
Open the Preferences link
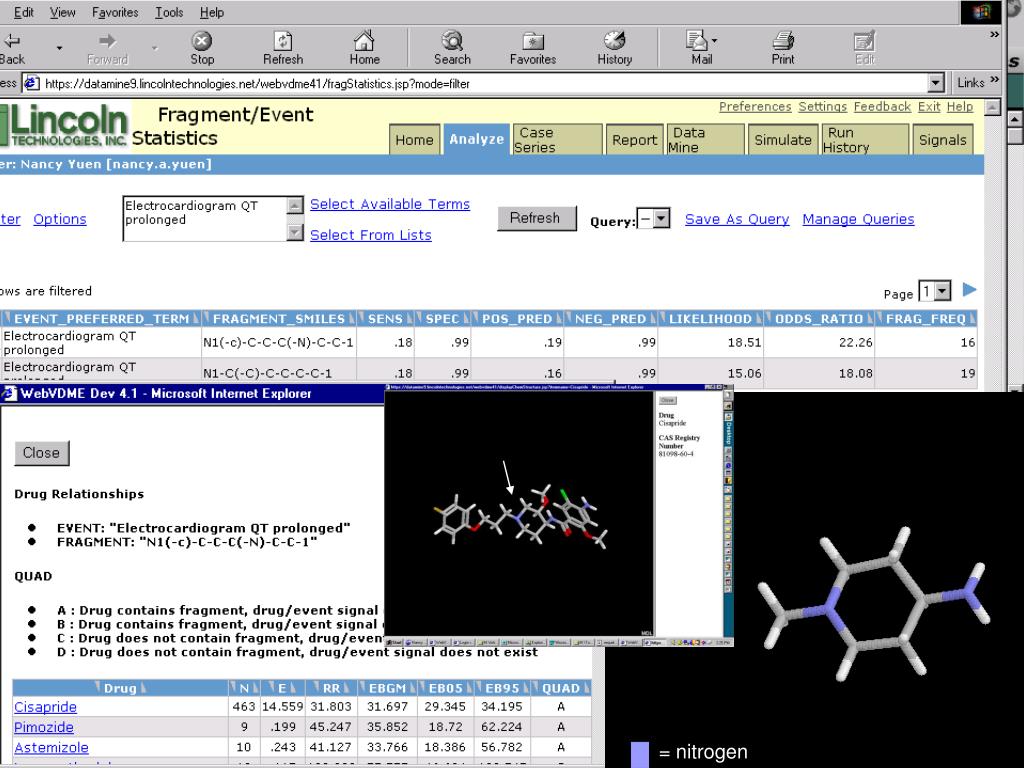coord(755,106)
